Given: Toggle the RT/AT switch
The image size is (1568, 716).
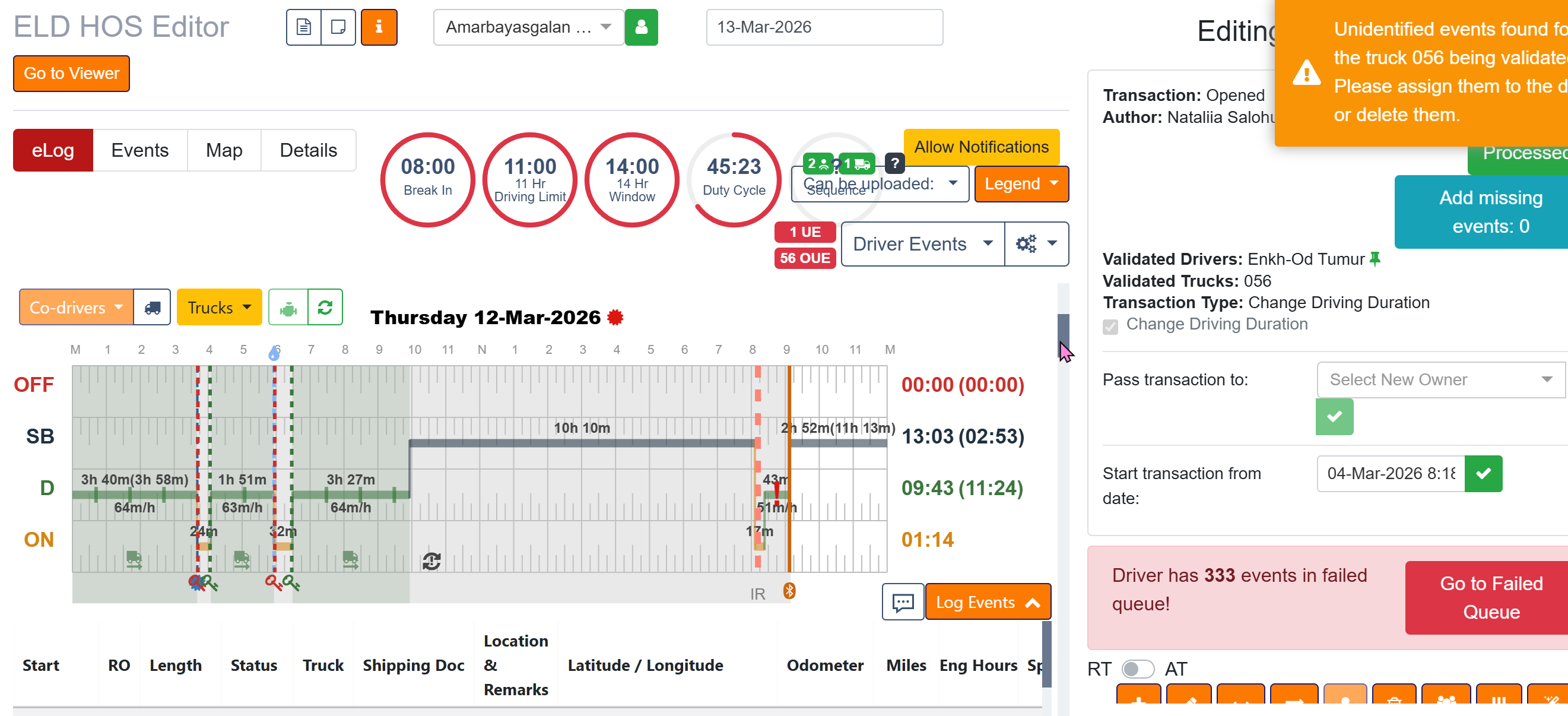Looking at the screenshot, I should [1138, 669].
